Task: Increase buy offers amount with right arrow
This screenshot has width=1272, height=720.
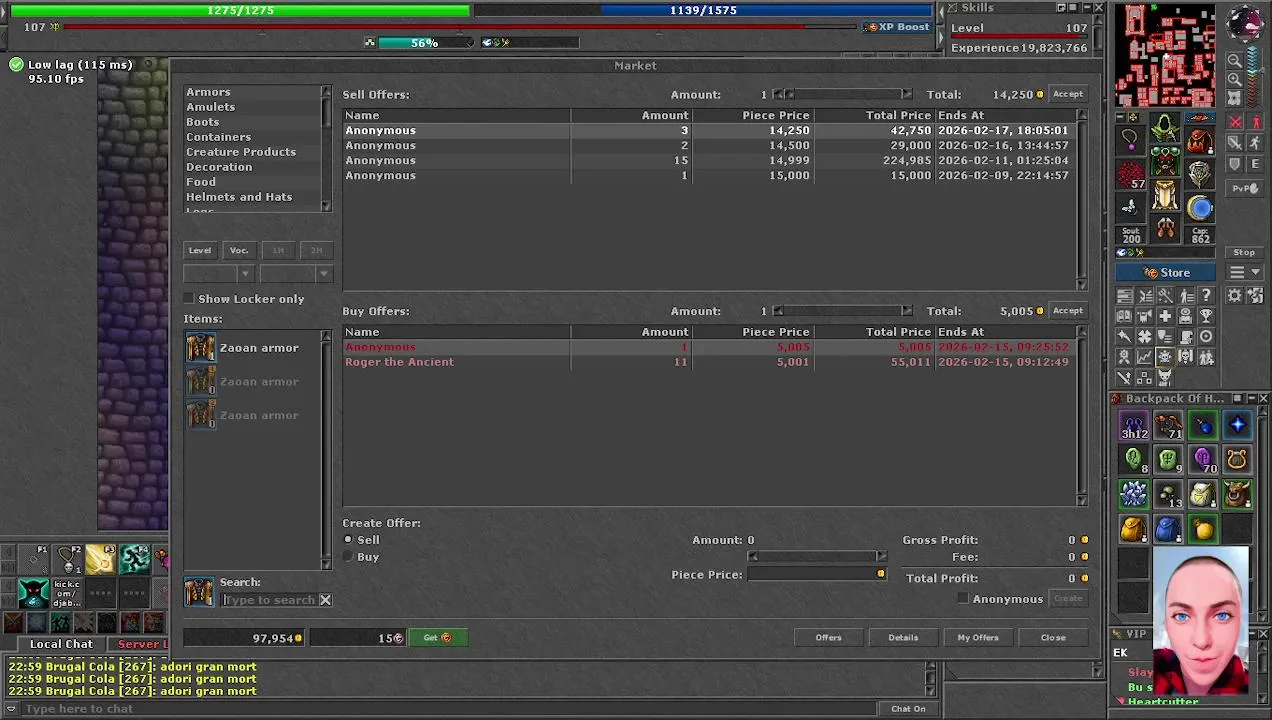Action: pyautogui.click(x=906, y=311)
